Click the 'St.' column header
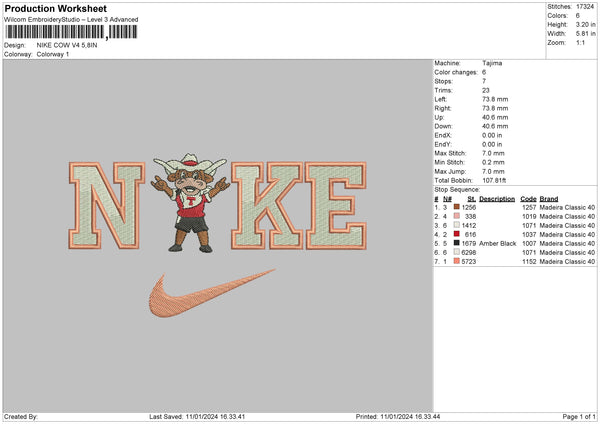Viewport: 600px width, 424px height. pyautogui.click(x=471, y=199)
